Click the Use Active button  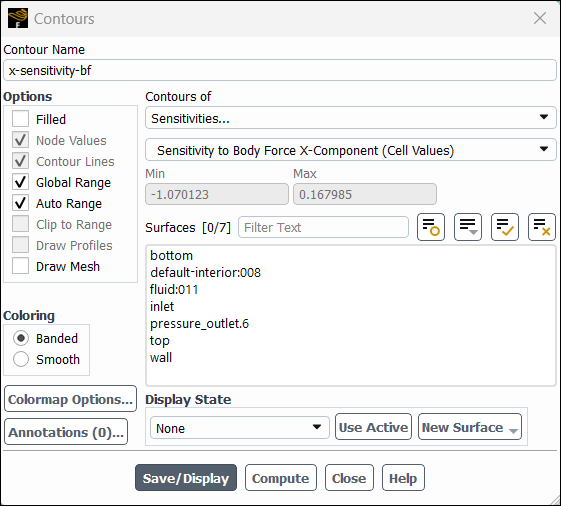click(373, 427)
